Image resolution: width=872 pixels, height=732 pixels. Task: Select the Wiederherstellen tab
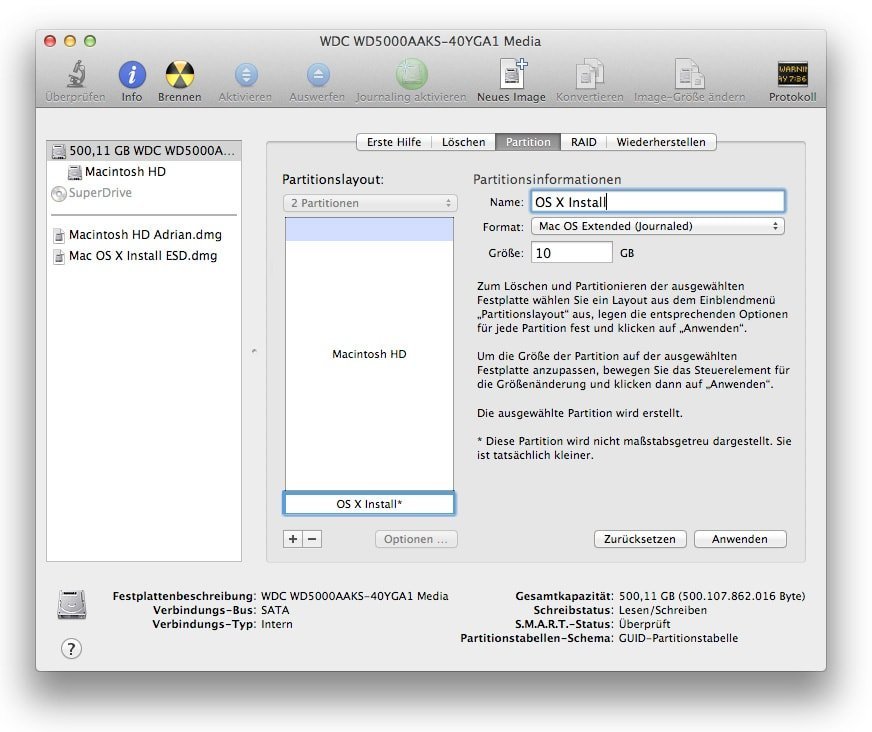pos(660,142)
